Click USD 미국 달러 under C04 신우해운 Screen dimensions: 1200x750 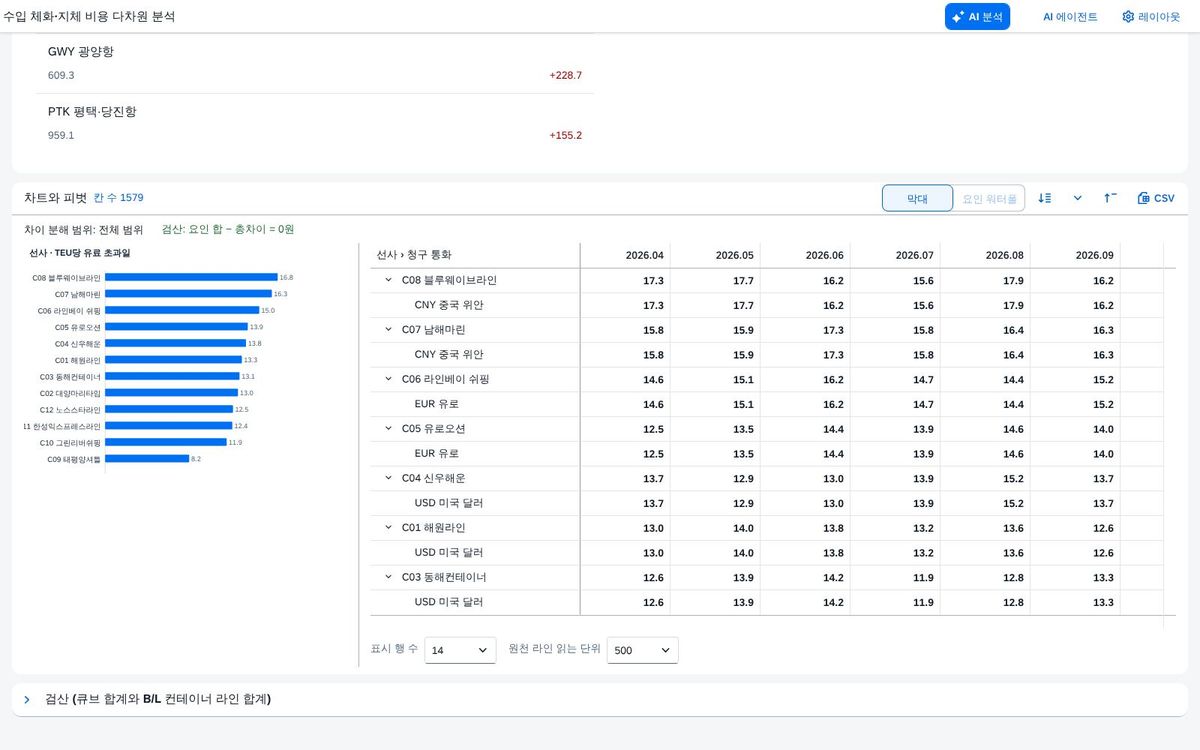tap(449, 503)
